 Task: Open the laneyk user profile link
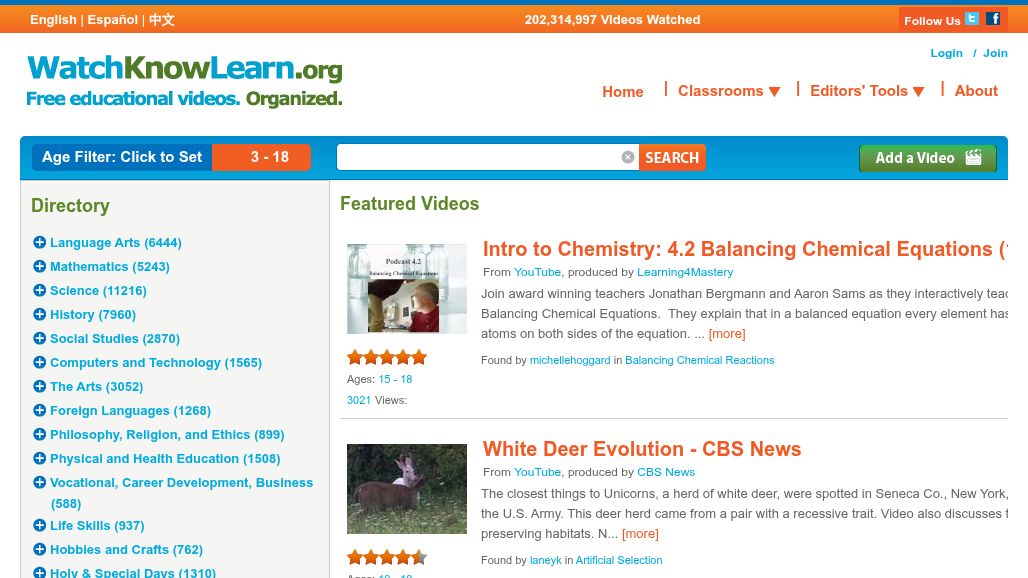coord(545,560)
